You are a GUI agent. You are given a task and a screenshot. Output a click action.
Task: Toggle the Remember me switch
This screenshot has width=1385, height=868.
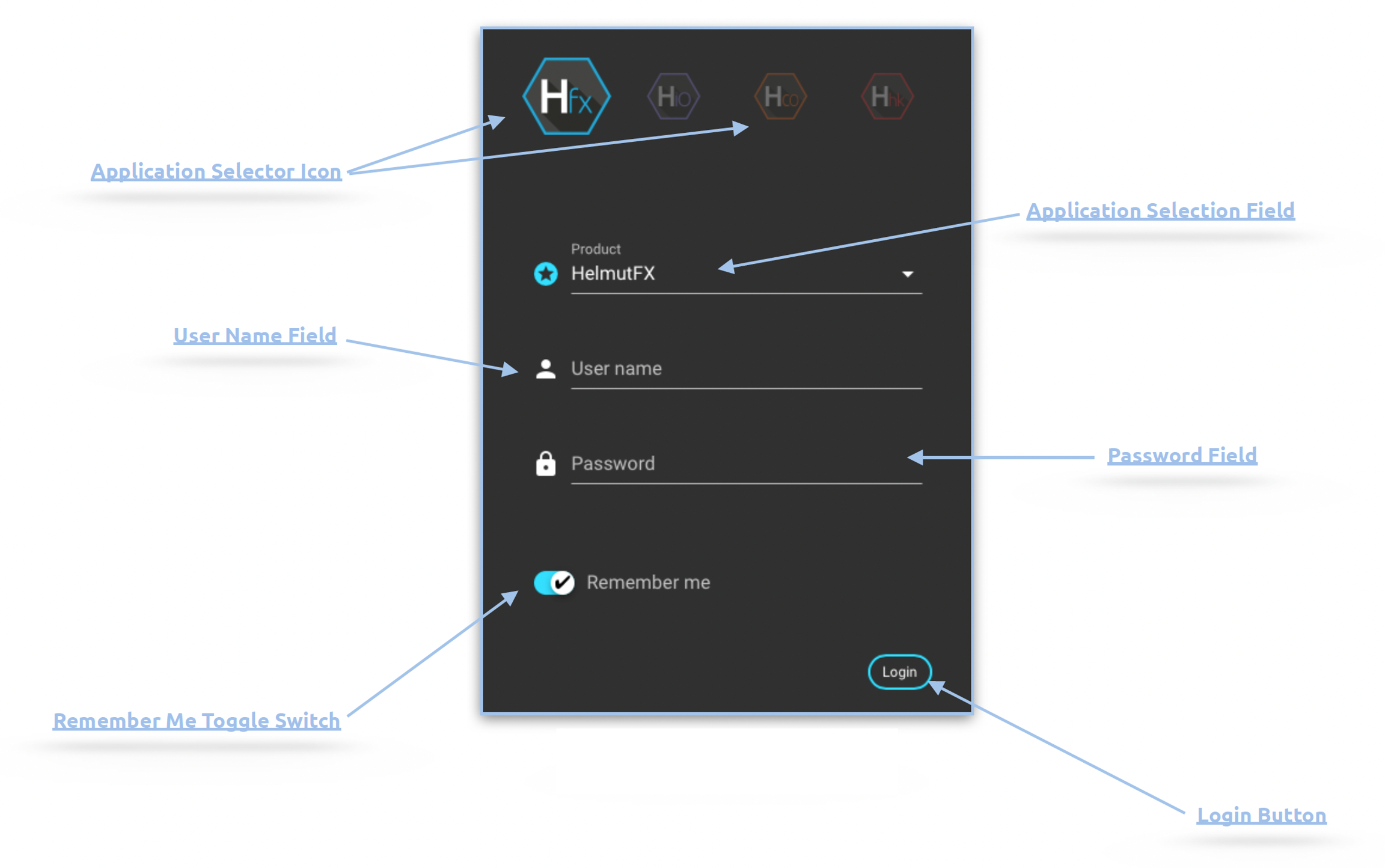coord(554,582)
